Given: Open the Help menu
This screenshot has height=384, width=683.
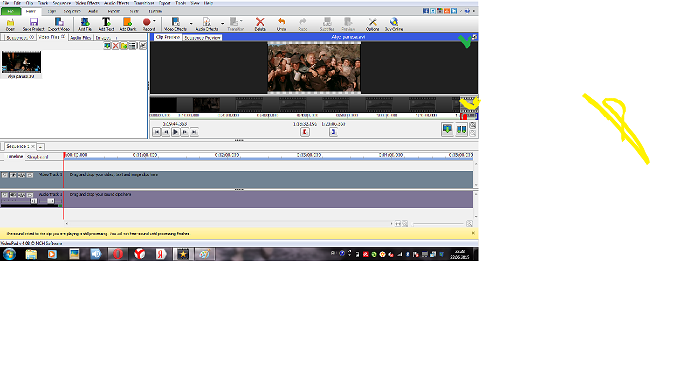Looking at the screenshot, I should coord(208,3).
